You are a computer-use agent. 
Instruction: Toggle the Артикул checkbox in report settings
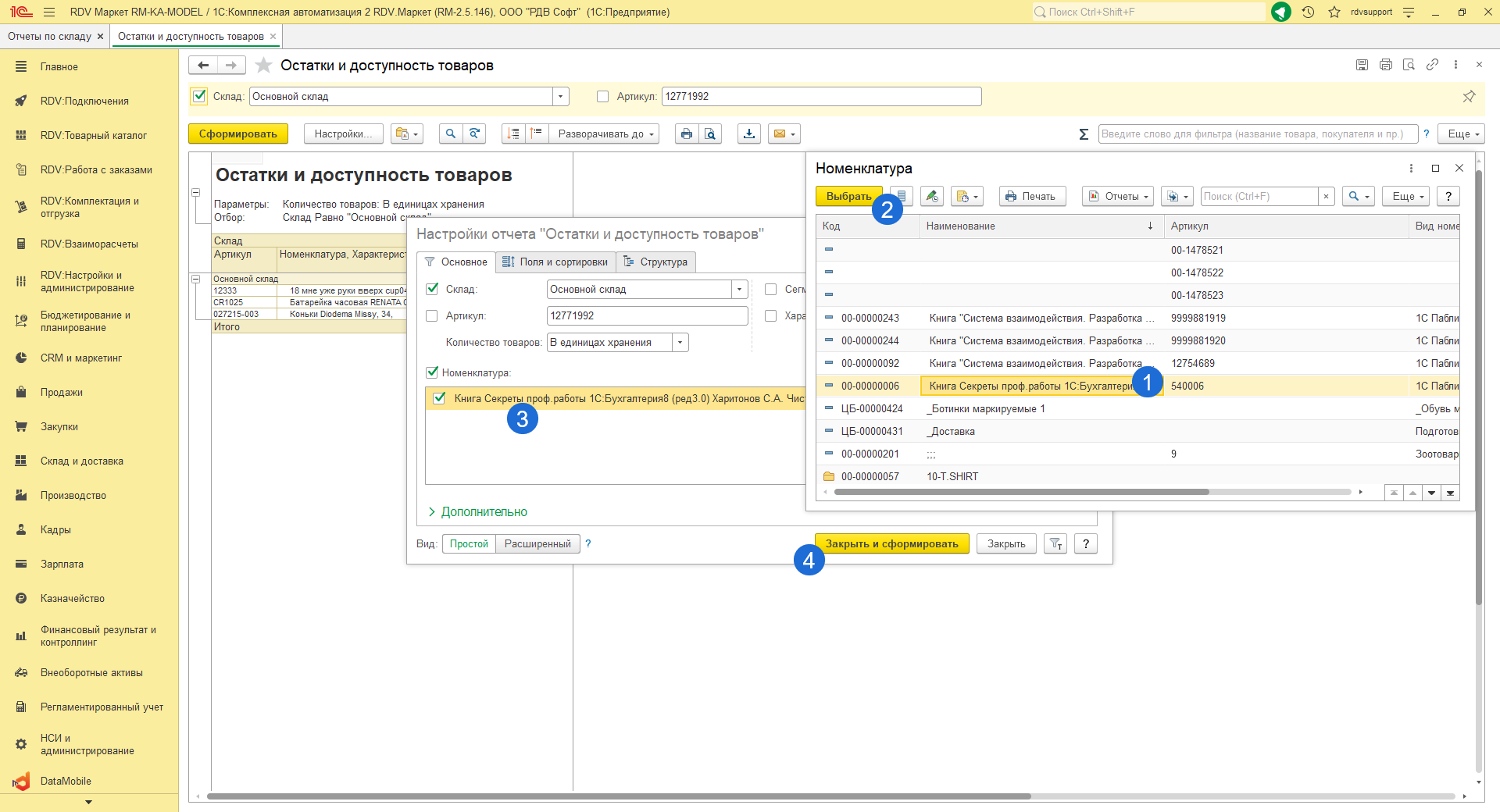click(432, 316)
